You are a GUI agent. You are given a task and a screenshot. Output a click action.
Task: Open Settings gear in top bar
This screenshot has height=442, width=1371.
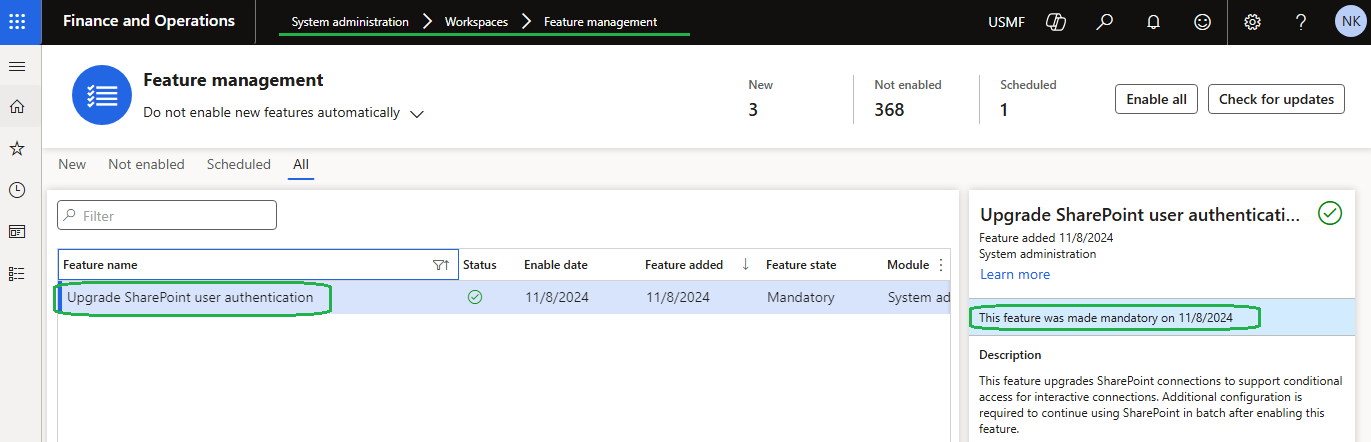1252,22
